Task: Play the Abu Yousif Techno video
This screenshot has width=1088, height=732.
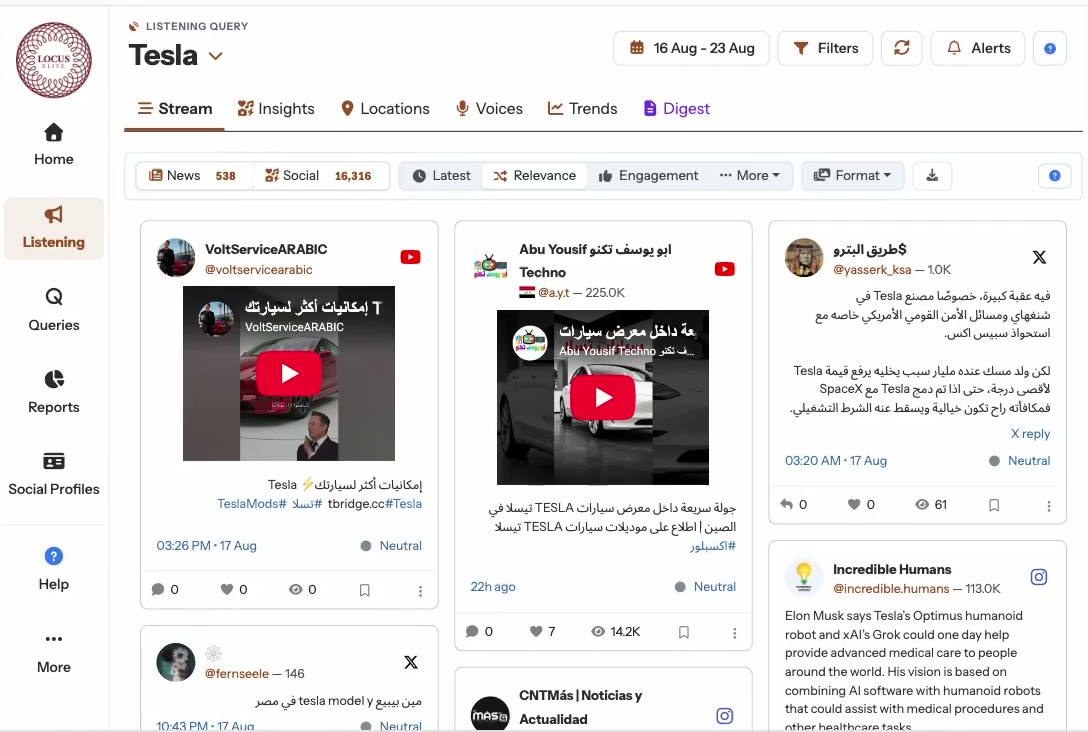Action: 602,397
